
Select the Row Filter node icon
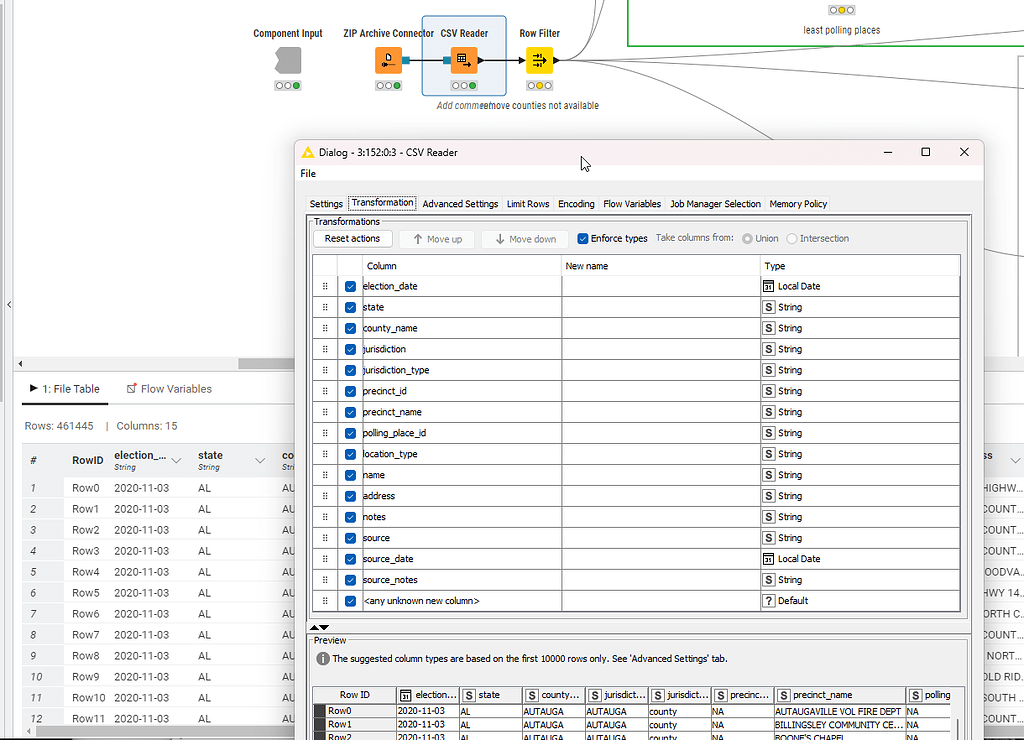(x=539, y=60)
